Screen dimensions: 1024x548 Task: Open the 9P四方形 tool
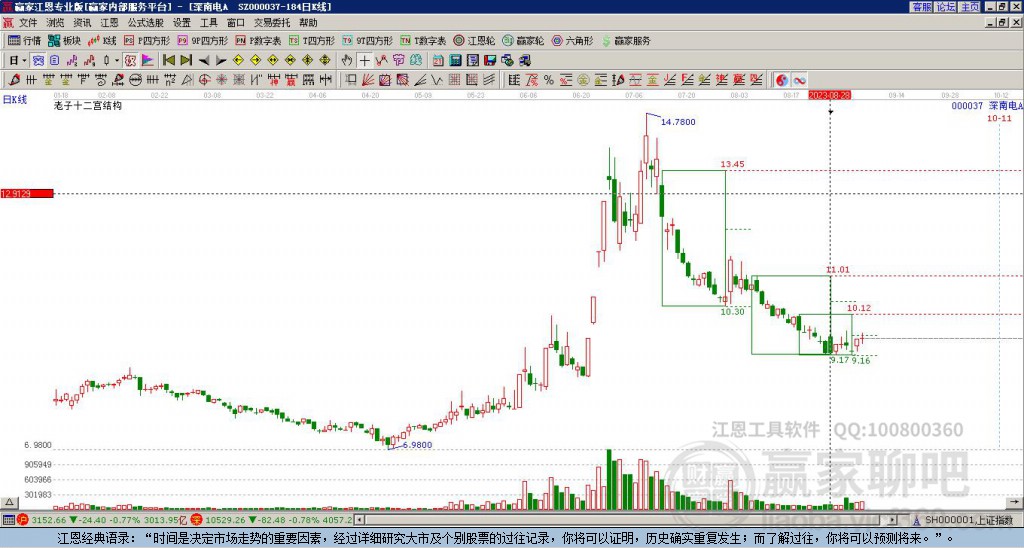[202, 40]
